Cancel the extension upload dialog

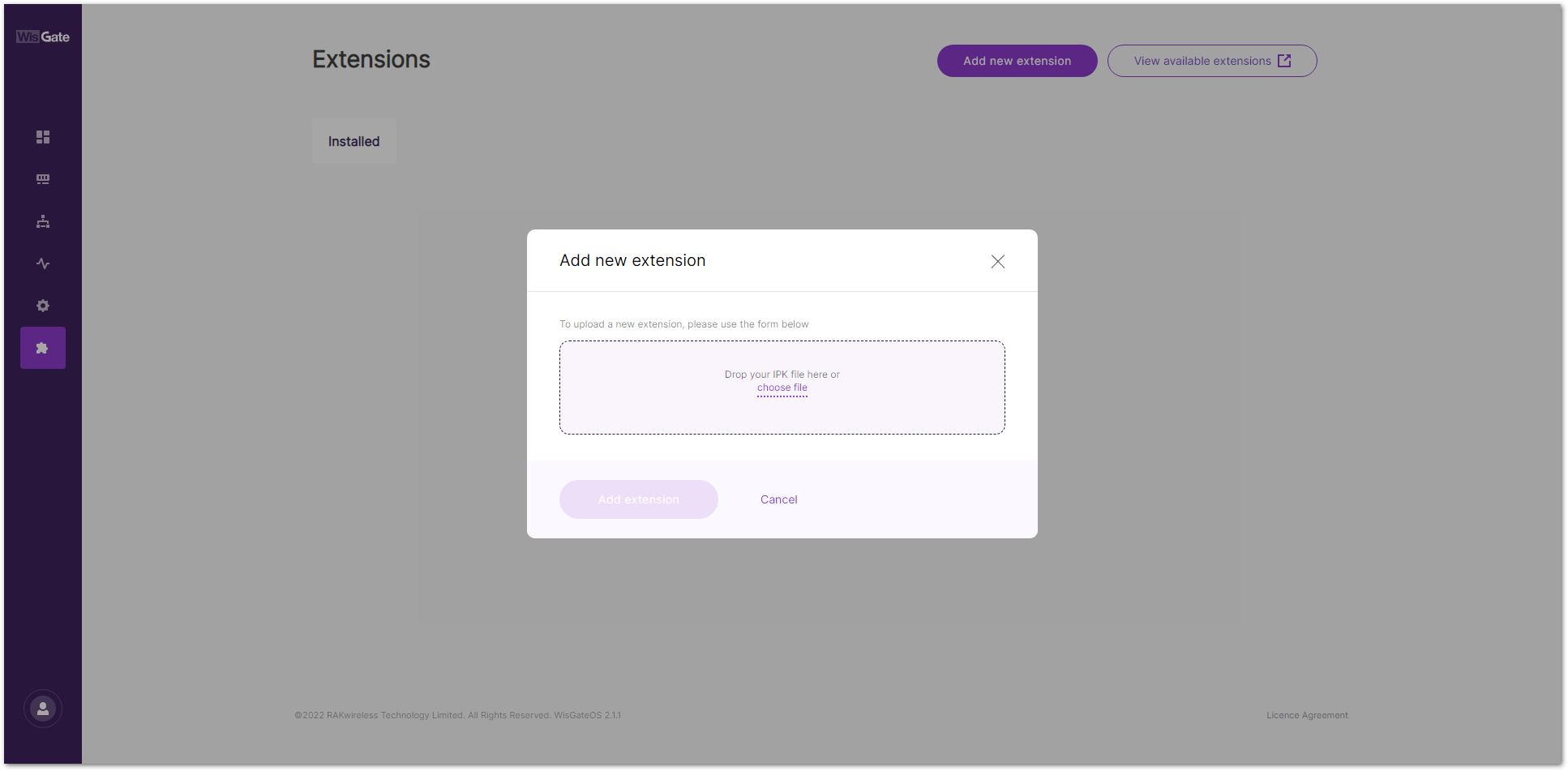click(778, 499)
